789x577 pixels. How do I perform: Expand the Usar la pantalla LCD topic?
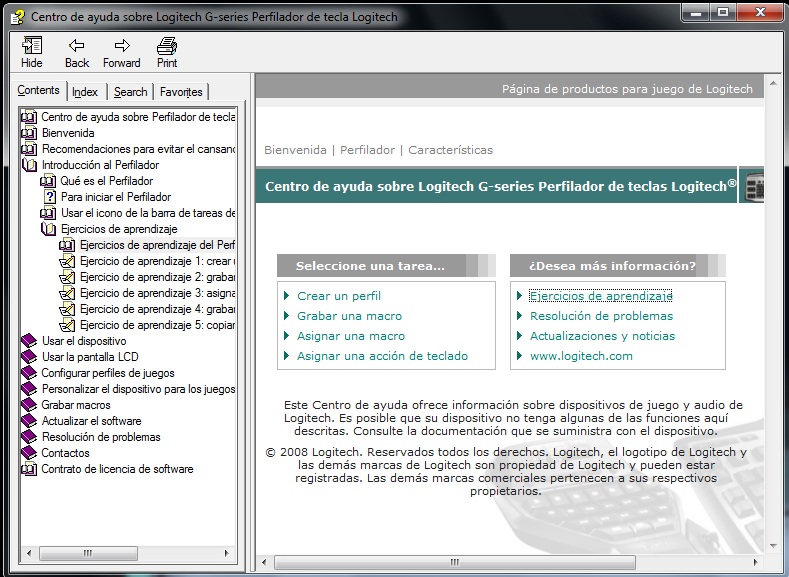click(x=29, y=357)
